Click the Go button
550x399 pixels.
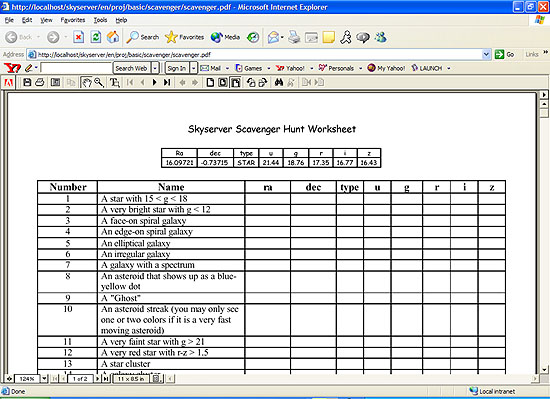pyautogui.click(x=504, y=54)
